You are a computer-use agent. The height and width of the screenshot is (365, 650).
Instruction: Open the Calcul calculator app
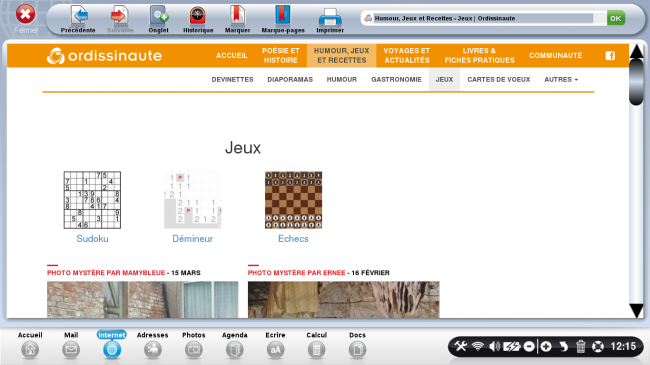316,345
